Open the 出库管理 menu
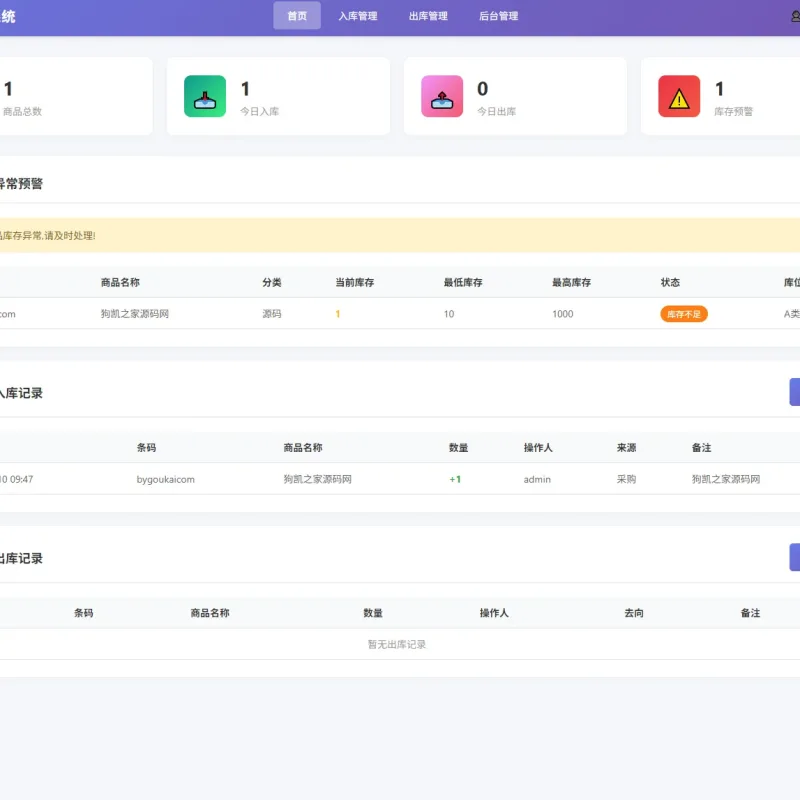Screen dimensions: 800x800 tap(428, 16)
